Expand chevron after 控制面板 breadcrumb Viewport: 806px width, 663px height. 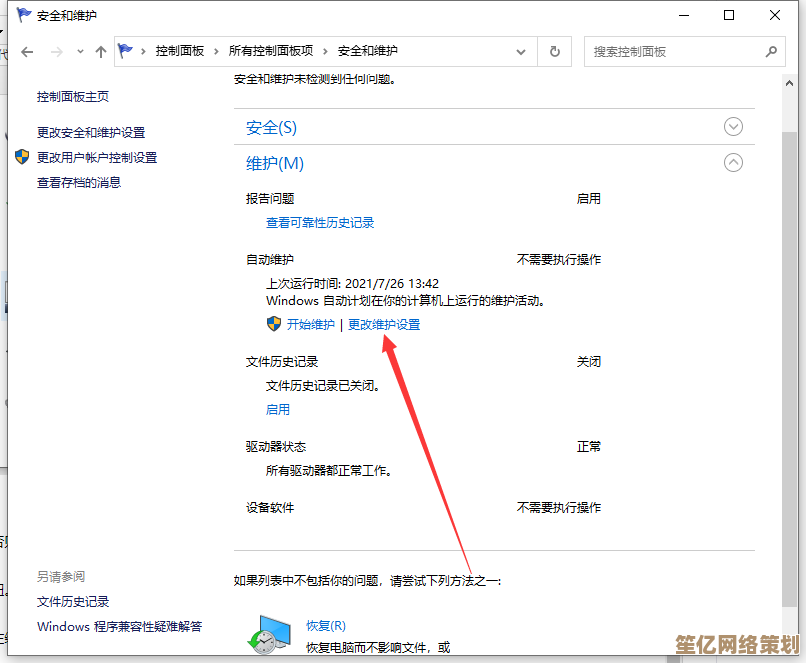pos(216,51)
